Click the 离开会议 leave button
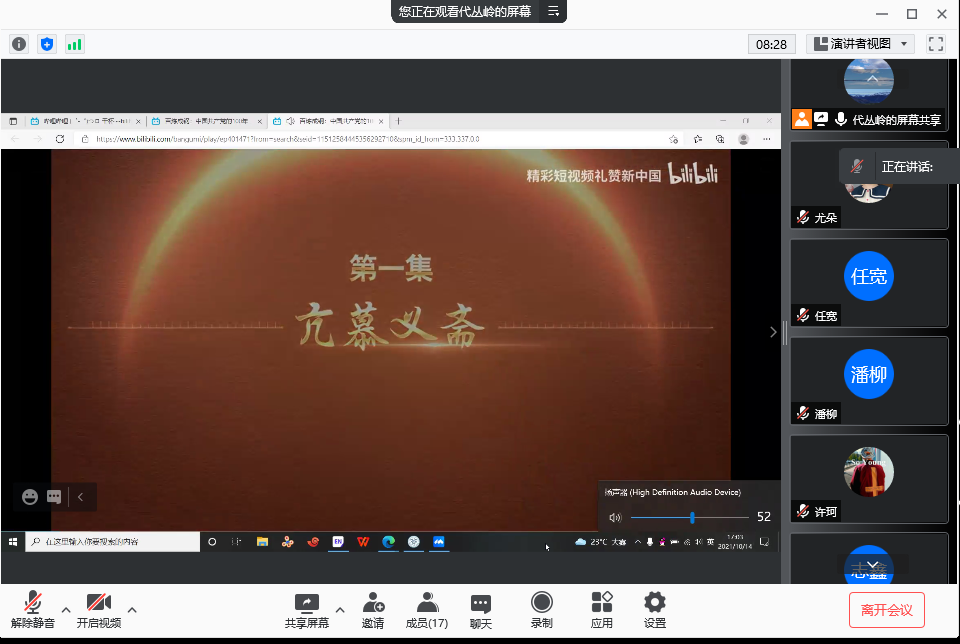 (x=887, y=610)
